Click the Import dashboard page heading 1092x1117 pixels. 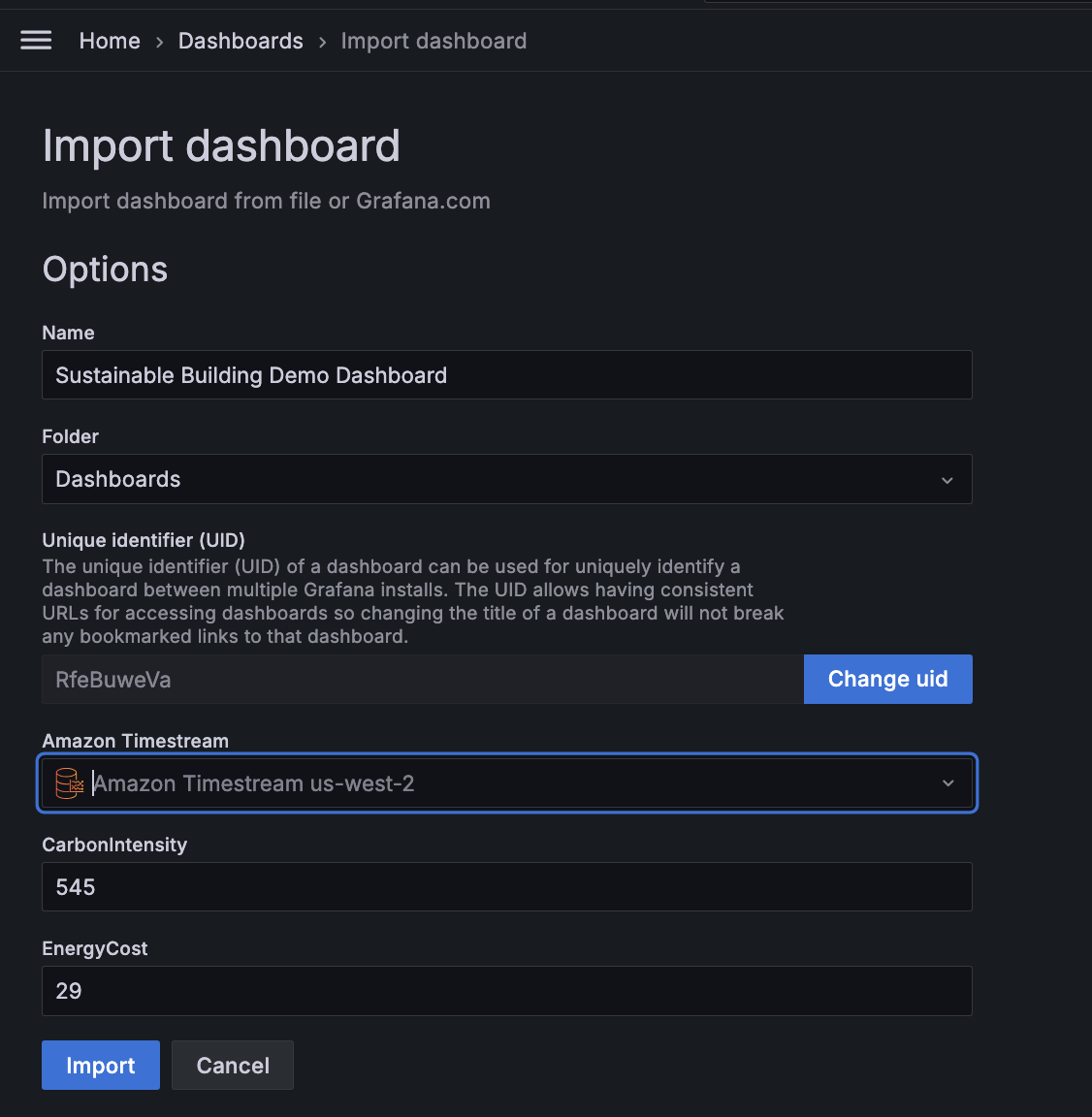pyautogui.click(x=221, y=146)
